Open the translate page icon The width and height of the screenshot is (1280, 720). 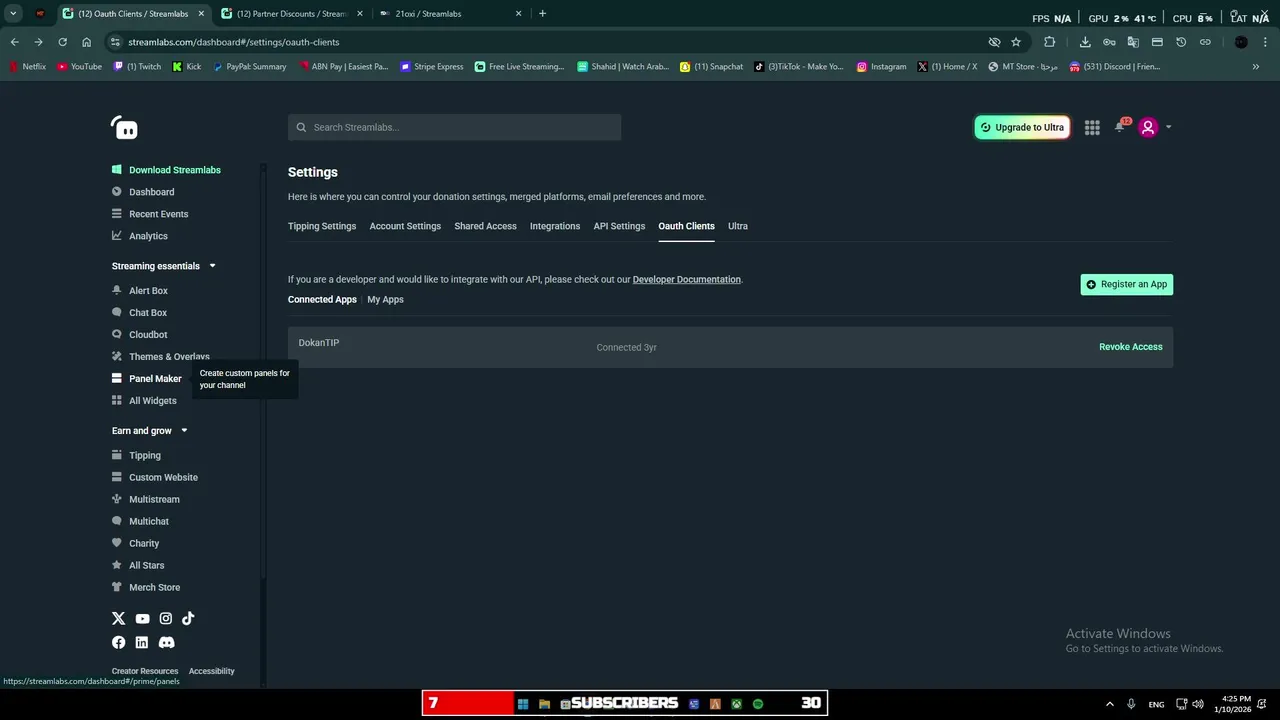[1133, 42]
